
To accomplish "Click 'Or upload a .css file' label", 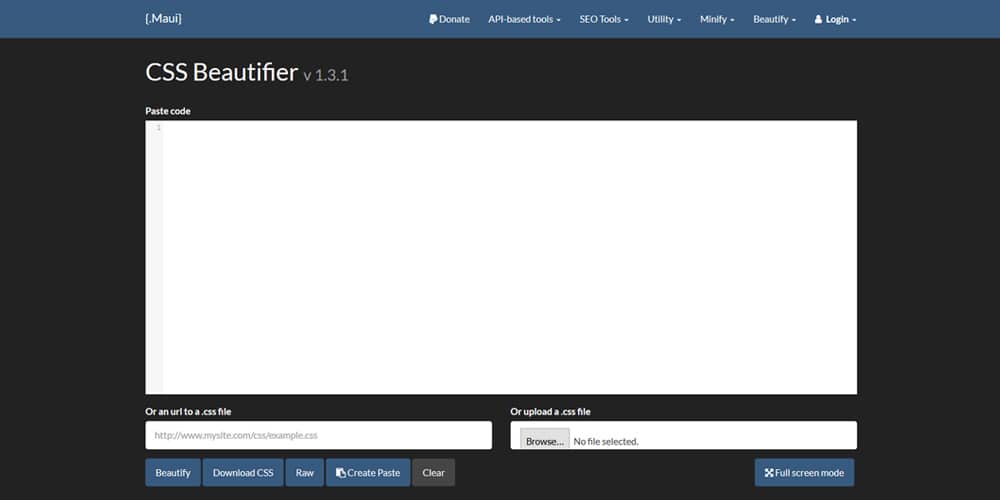I will [550, 411].
